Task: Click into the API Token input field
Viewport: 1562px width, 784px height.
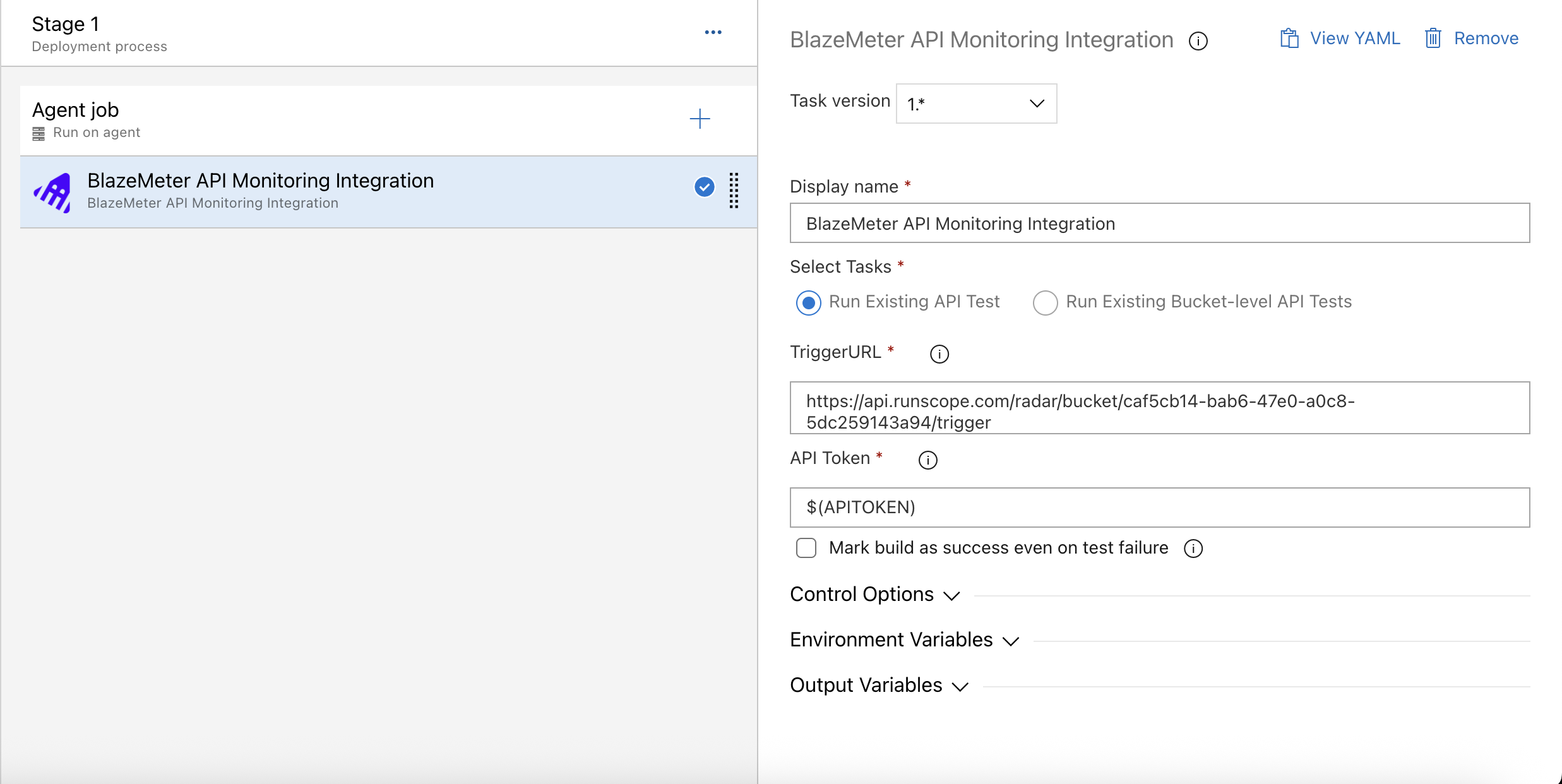Action: point(1159,508)
